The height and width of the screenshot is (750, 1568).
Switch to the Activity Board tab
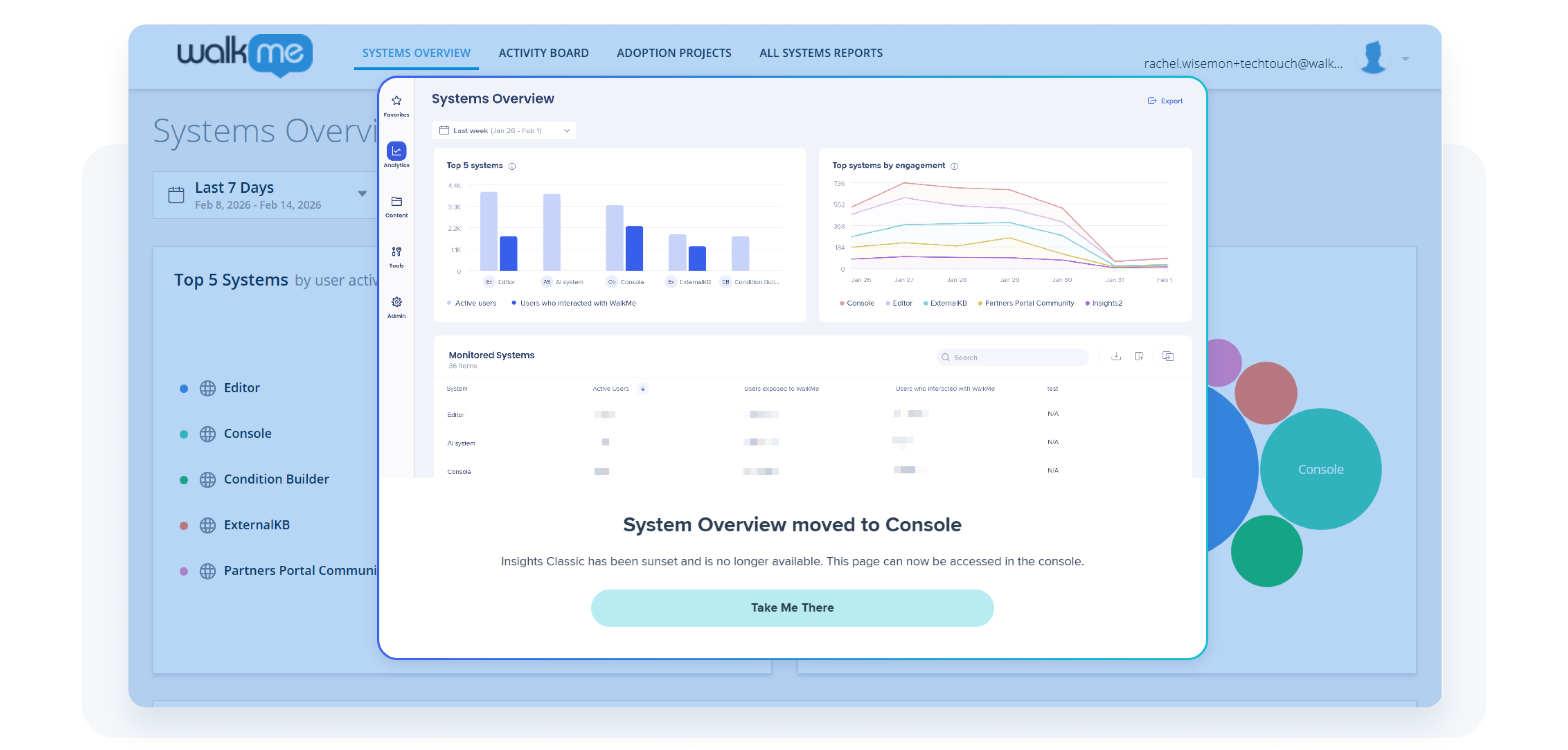click(543, 53)
